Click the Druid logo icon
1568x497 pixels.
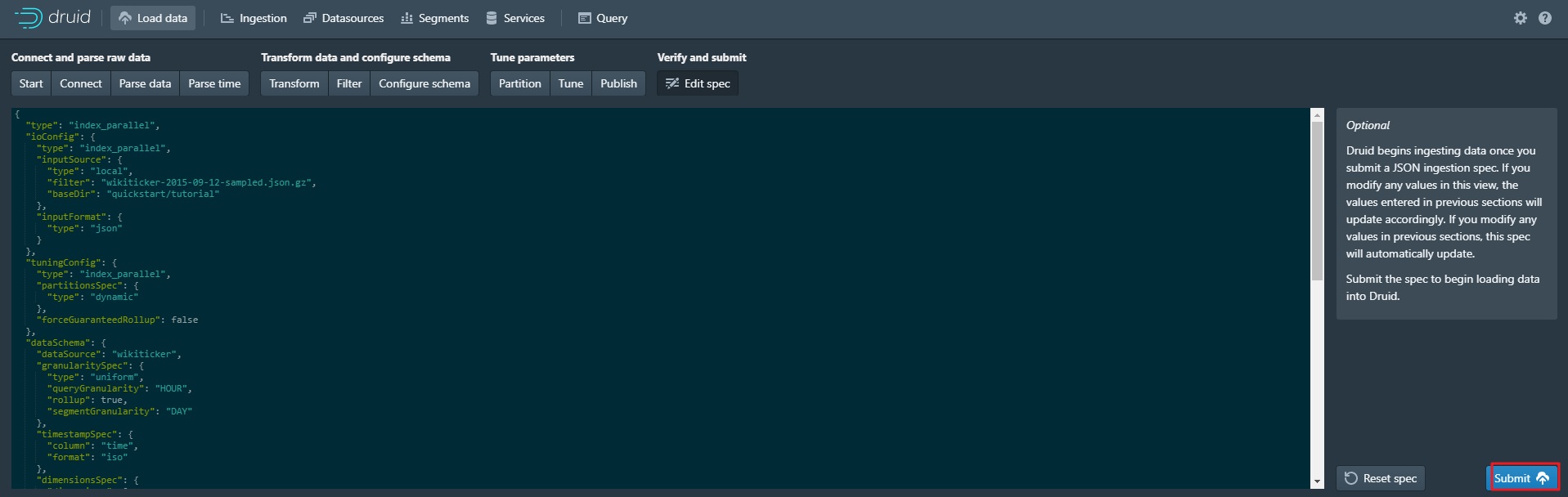pyautogui.click(x=29, y=18)
